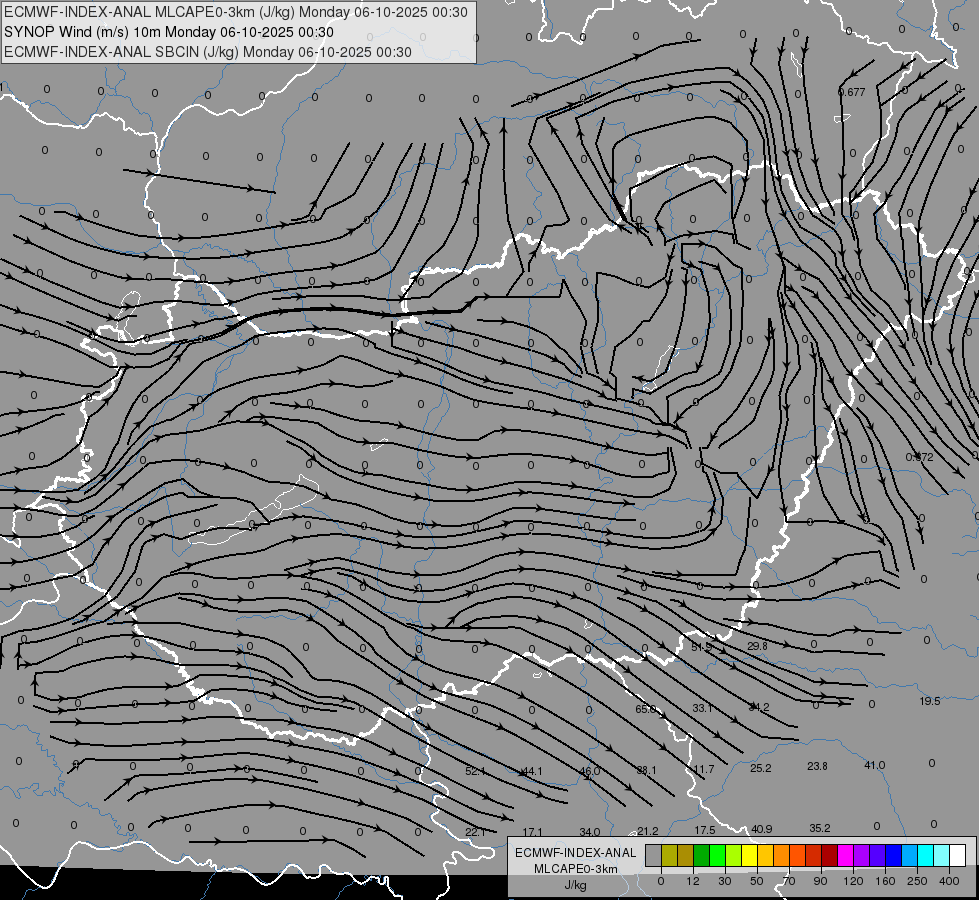The width and height of the screenshot is (979, 900).
Task: Click the 65.0 grid value
Action: click(x=646, y=709)
